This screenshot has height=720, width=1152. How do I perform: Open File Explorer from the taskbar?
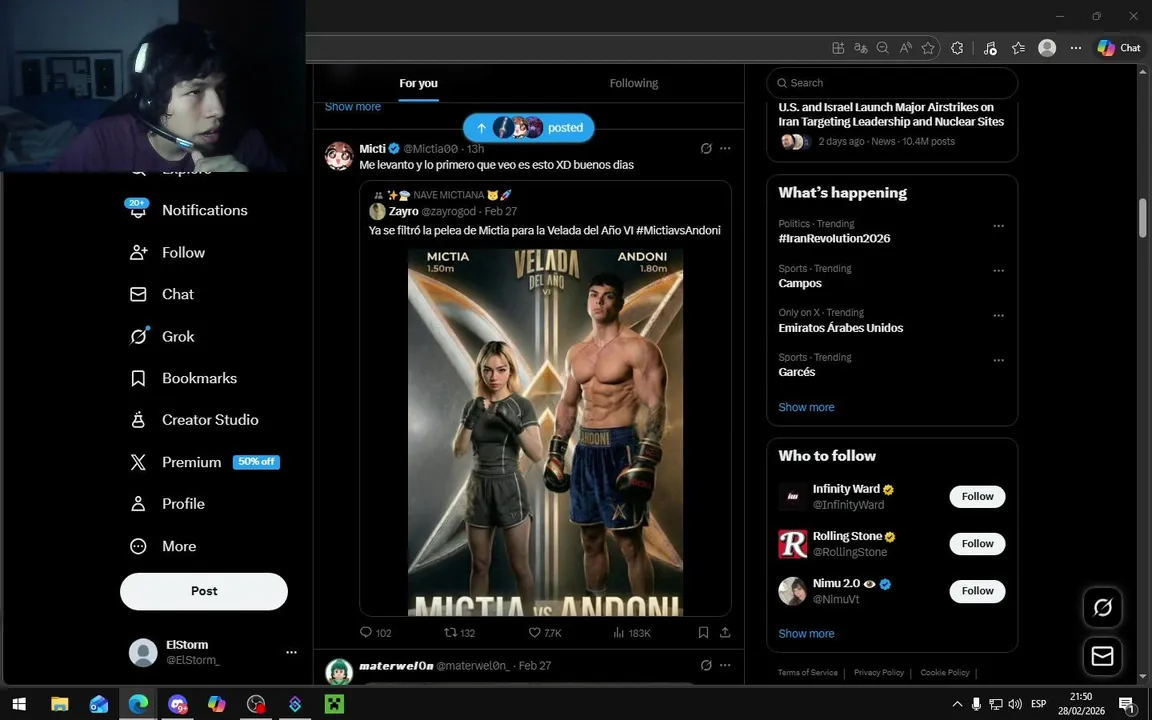click(x=60, y=704)
